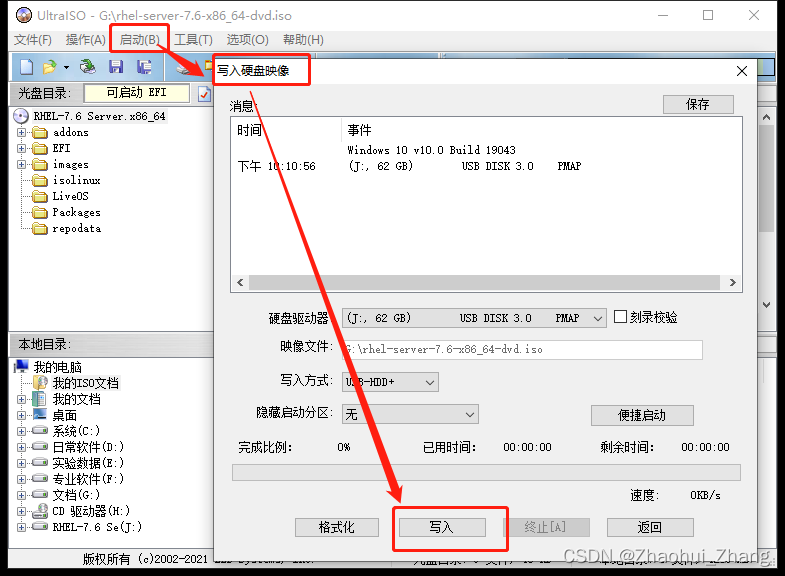This screenshot has height=576, width=785.
Task: Click the 保存 button in dialog
Action: [x=698, y=104]
